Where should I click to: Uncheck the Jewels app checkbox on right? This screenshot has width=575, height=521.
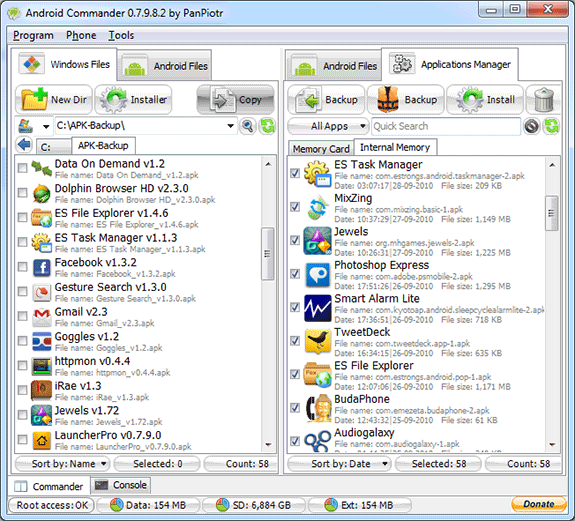295,240
